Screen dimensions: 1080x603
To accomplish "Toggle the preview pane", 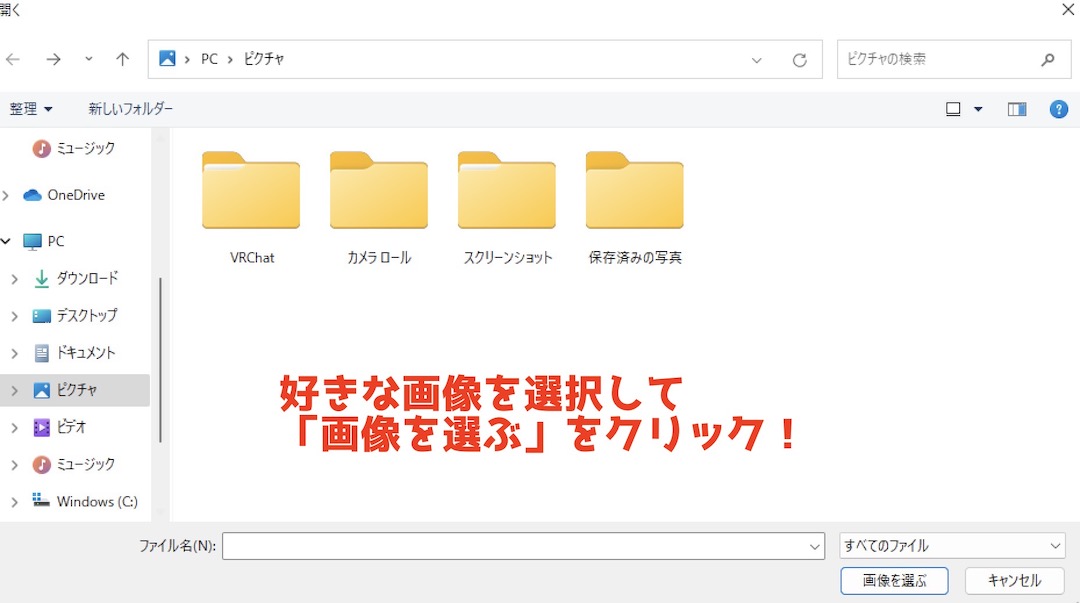I will coord(1017,109).
